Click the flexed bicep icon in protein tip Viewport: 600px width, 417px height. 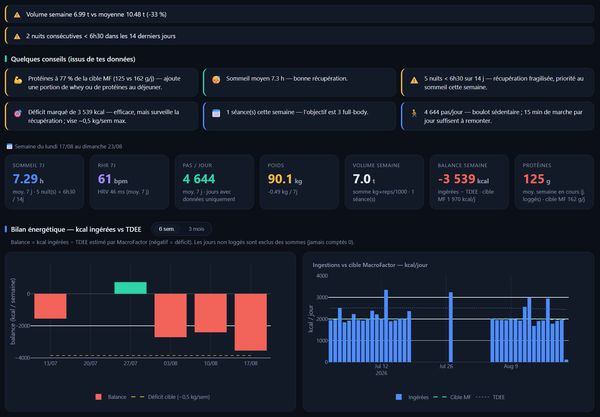click(x=18, y=80)
